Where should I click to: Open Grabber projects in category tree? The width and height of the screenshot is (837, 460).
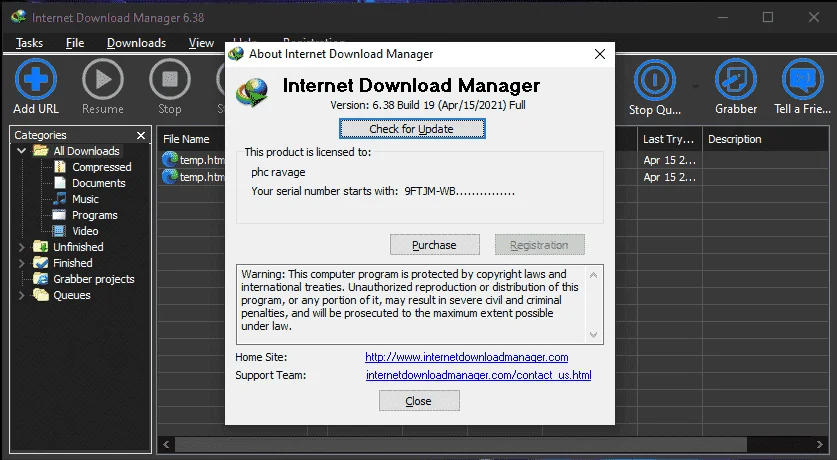coord(93,279)
